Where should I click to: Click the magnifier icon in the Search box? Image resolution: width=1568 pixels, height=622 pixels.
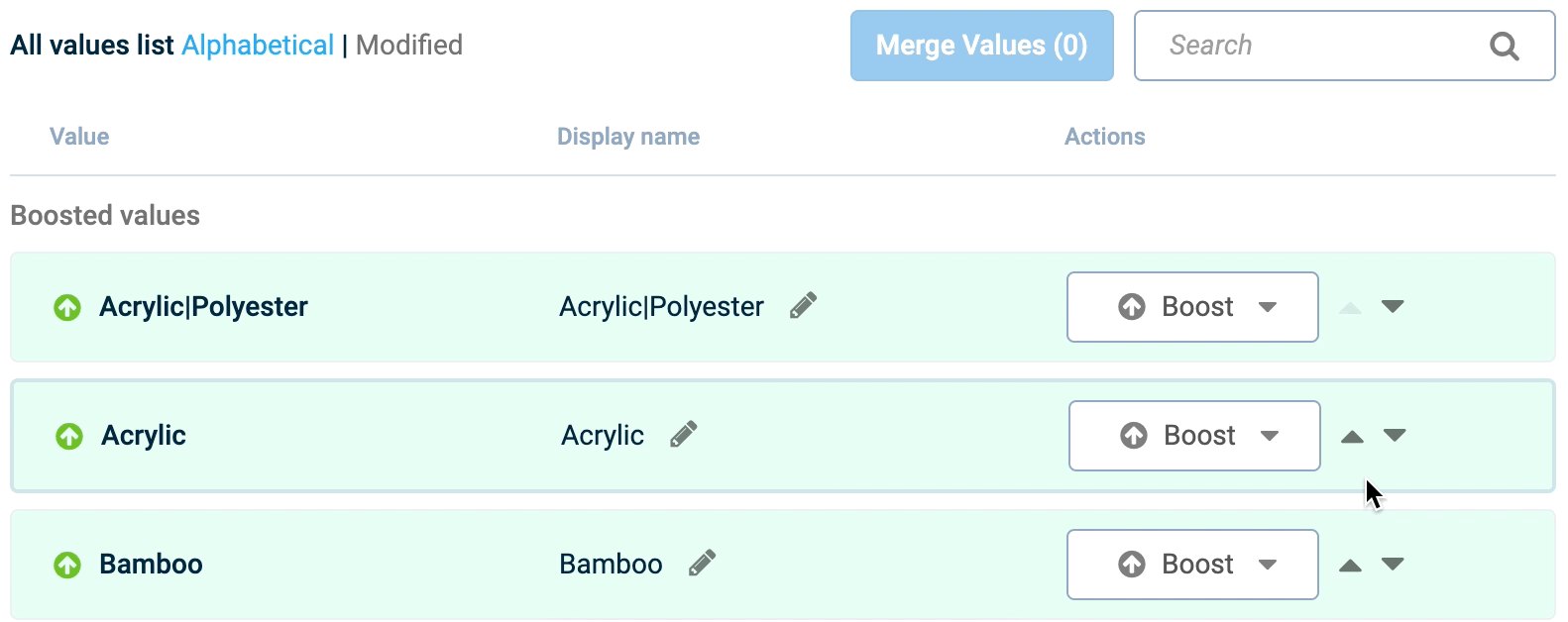[x=1505, y=46]
